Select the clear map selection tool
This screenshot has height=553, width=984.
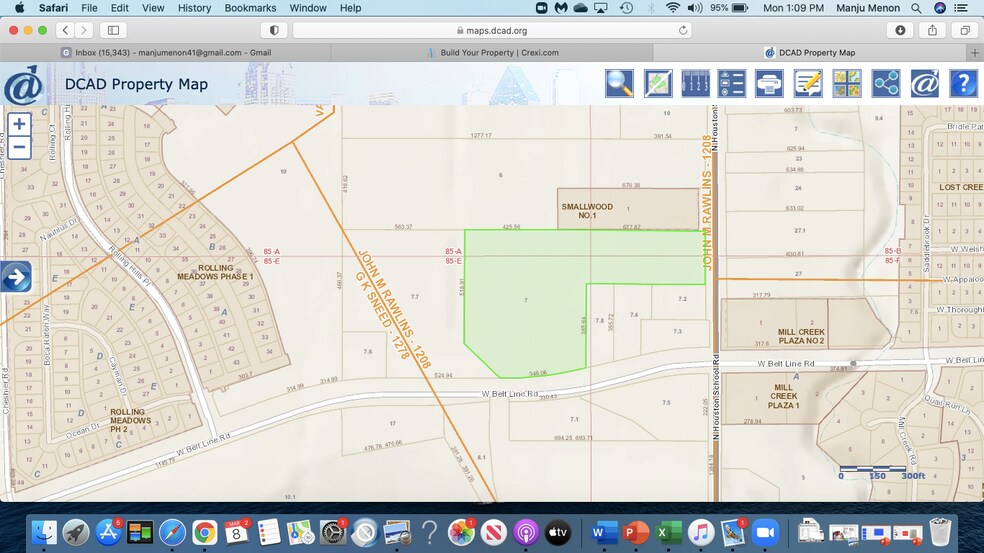click(658, 83)
